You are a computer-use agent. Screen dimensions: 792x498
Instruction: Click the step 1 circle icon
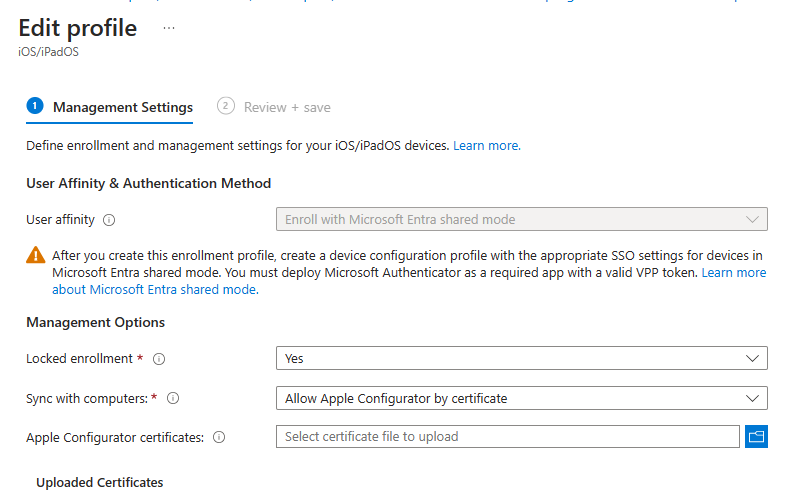click(x=35, y=106)
